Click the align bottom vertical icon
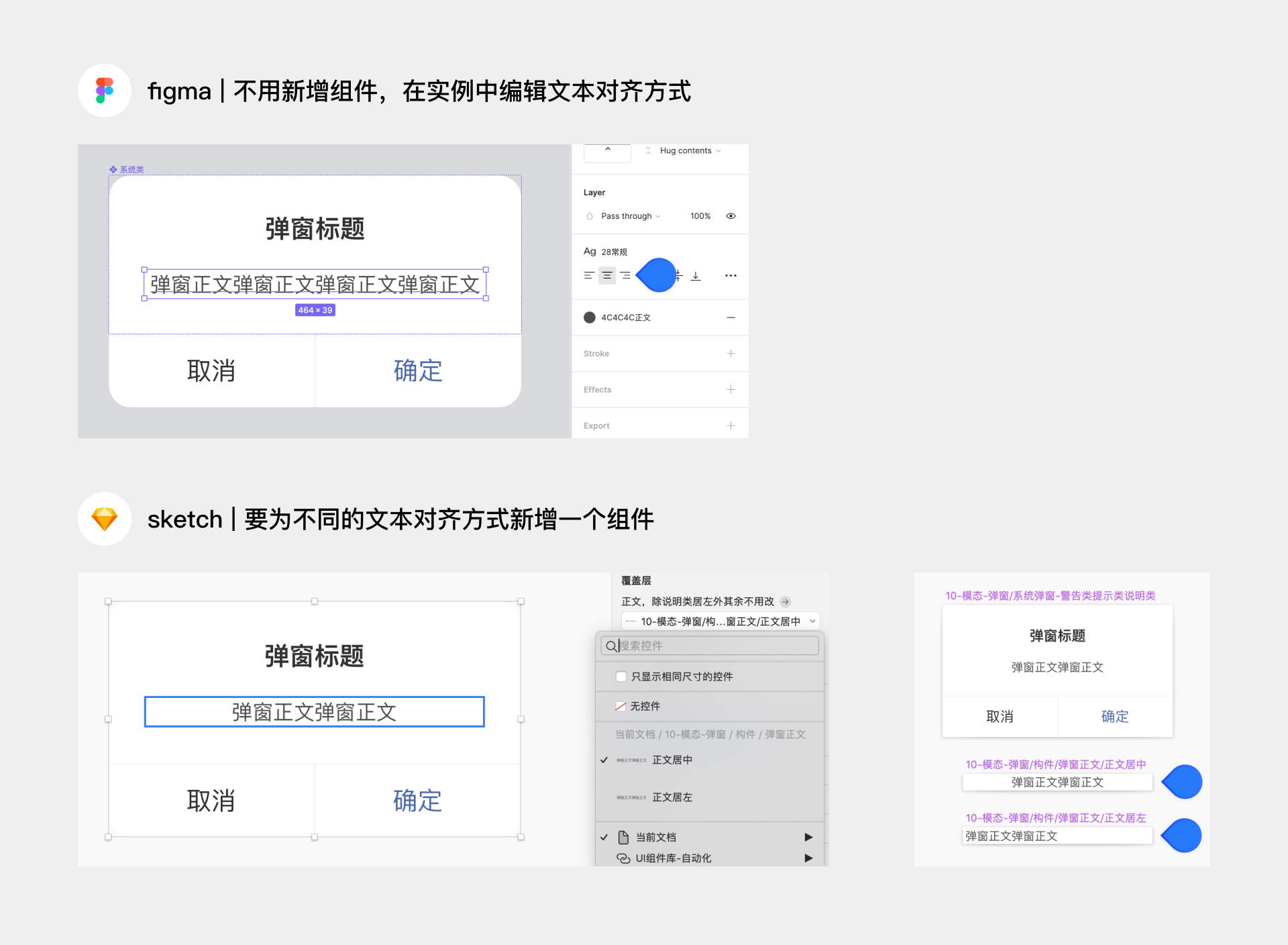 696,276
